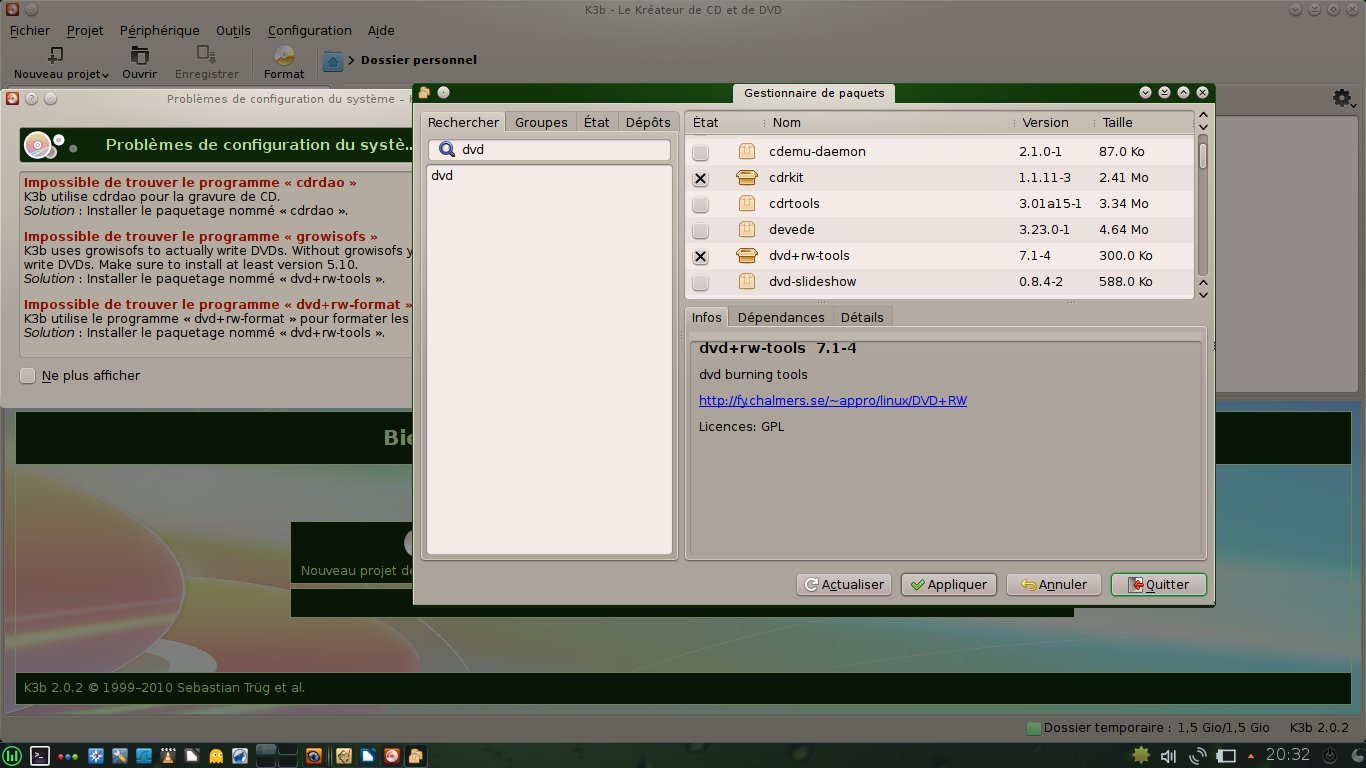
Task: Uncheck the cdrkit package checkbox
Action: (700, 178)
